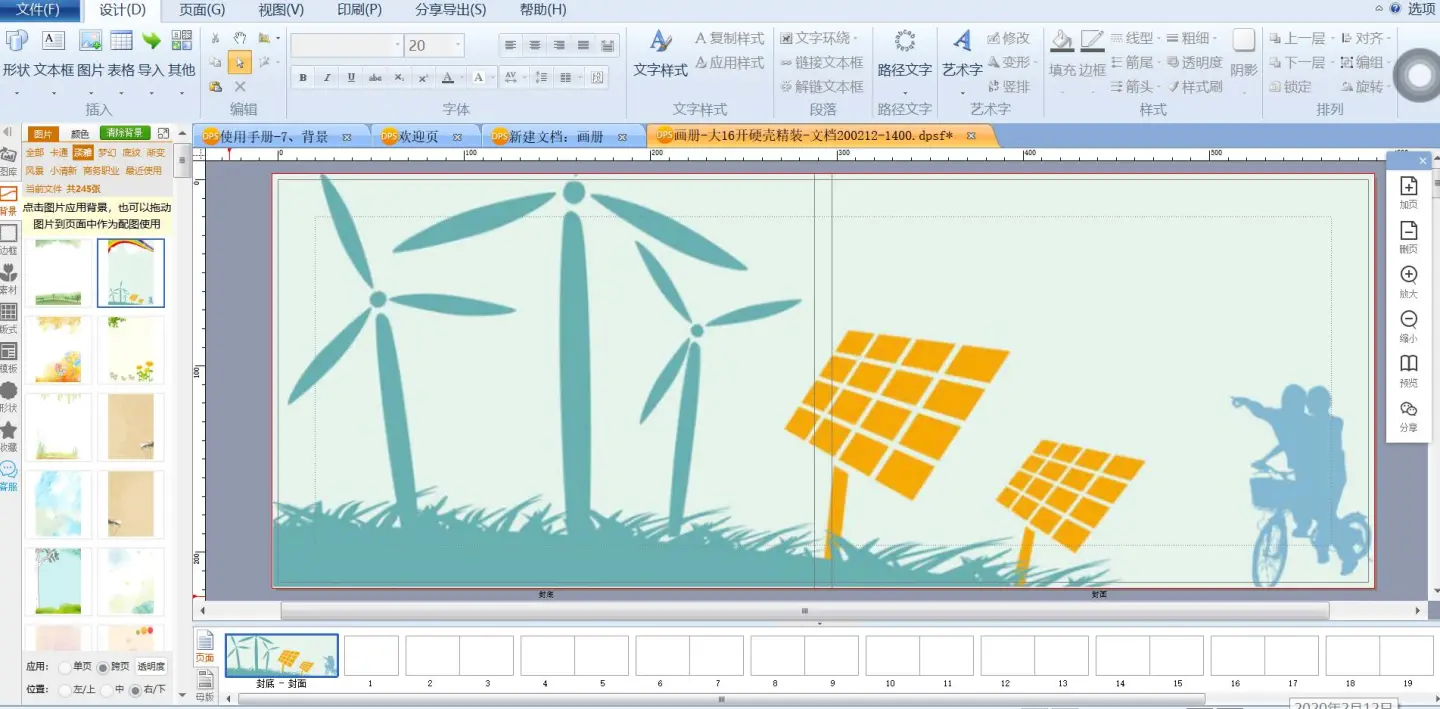Expand the font name combo box
Screen dimensions: 1440x709
(x=397, y=46)
